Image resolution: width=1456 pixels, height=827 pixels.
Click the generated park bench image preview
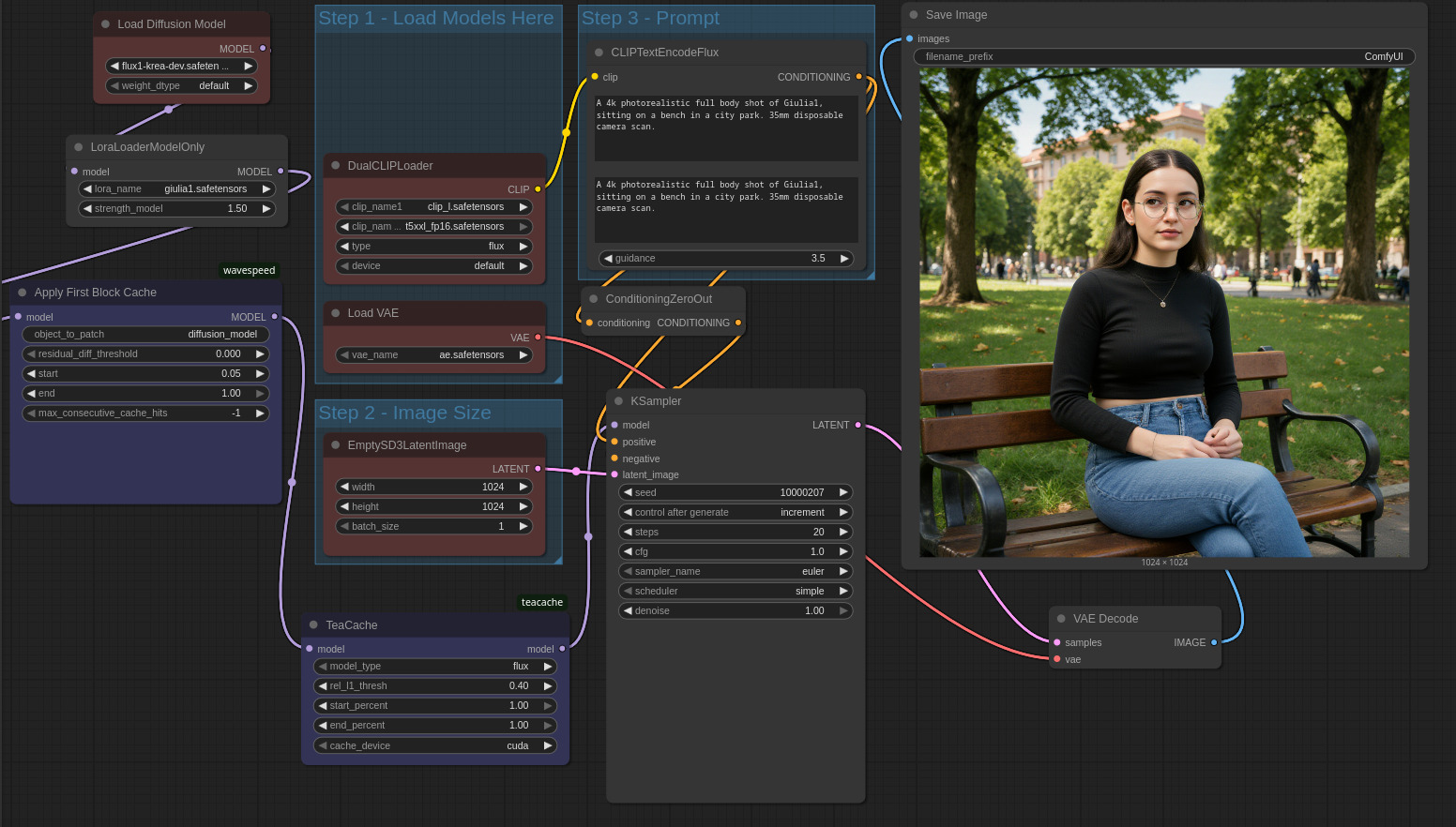click(x=1163, y=312)
